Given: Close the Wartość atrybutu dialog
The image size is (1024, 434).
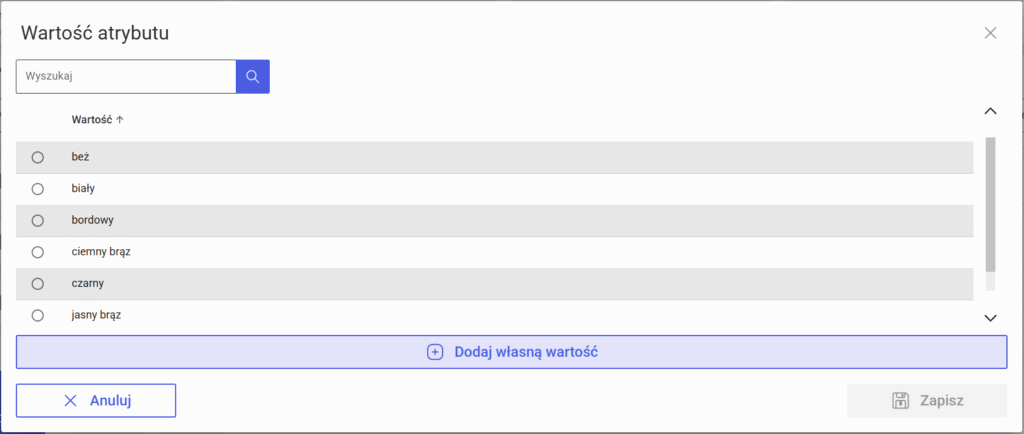Looking at the screenshot, I should click(990, 33).
